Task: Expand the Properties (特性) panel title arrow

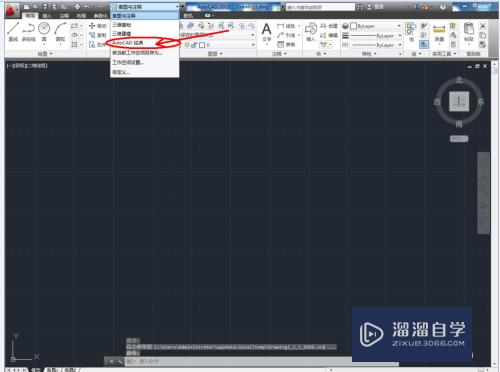Action: coord(376,54)
